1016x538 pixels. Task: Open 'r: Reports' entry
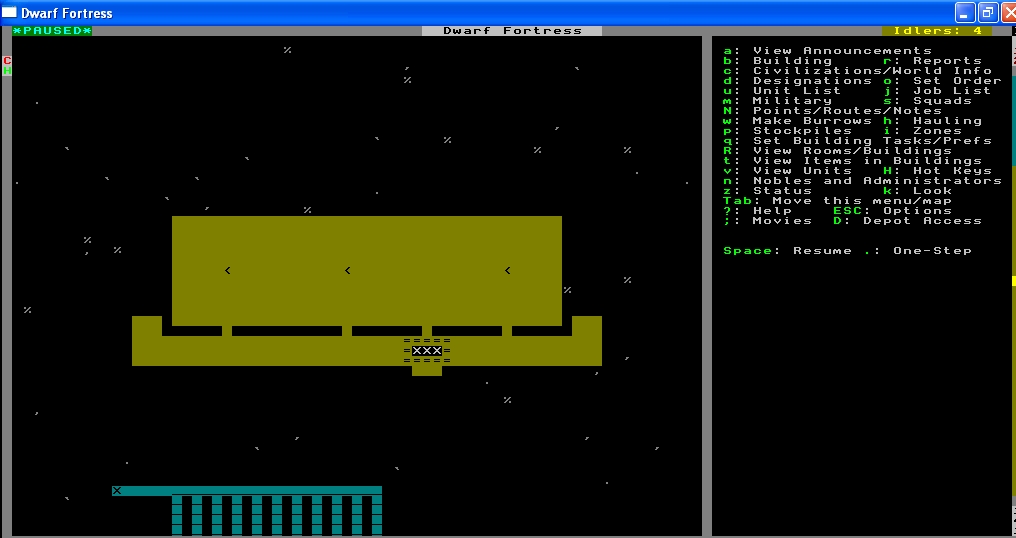(932, 60)
